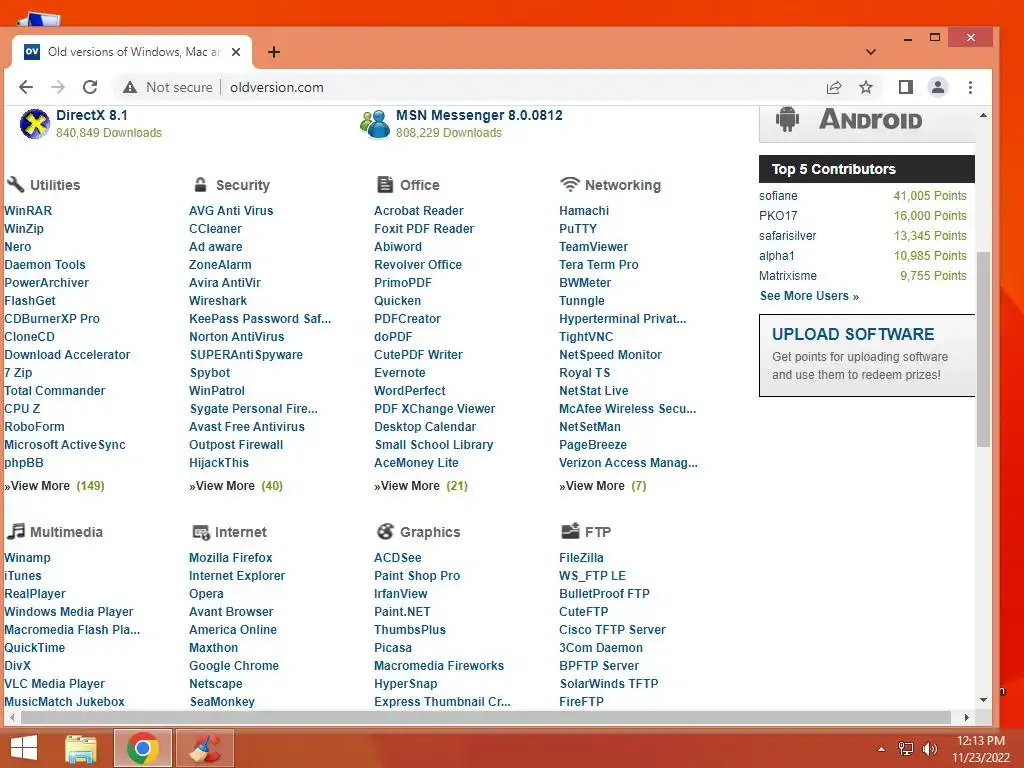
Task: Open the Winamp link
Action: (x=27, y=558)
